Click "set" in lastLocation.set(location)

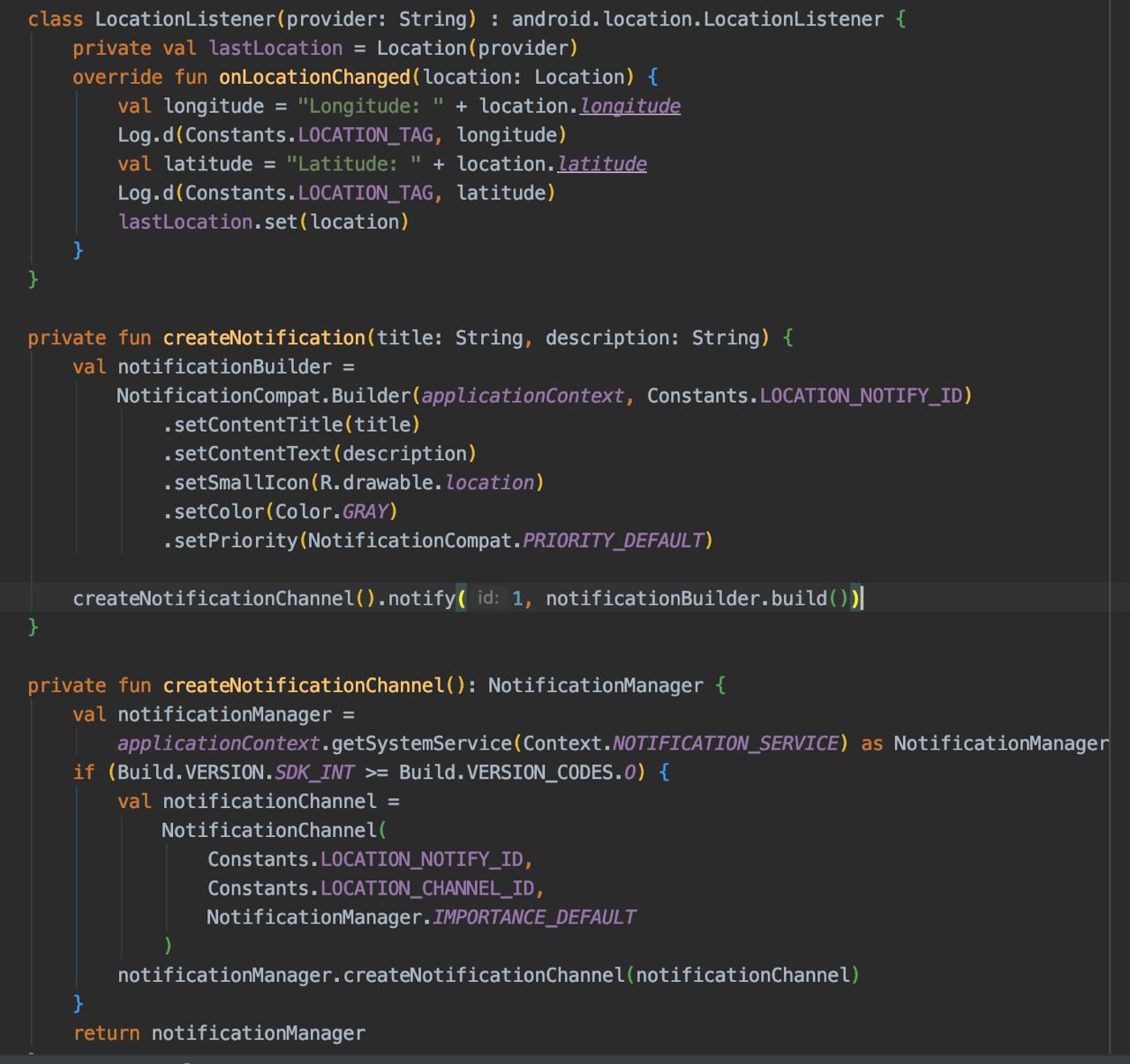(281, 222)
